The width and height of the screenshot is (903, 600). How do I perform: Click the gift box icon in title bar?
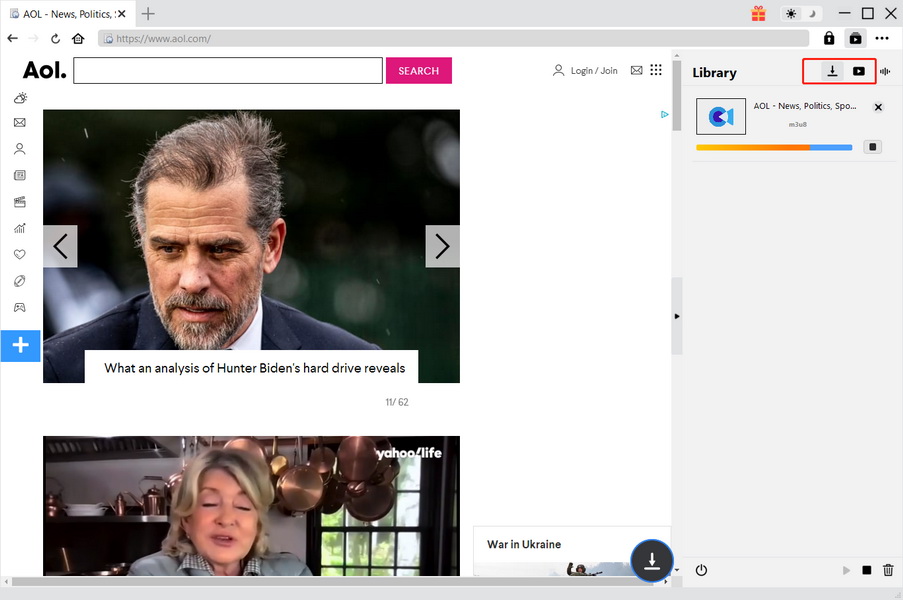coord(758,14)
